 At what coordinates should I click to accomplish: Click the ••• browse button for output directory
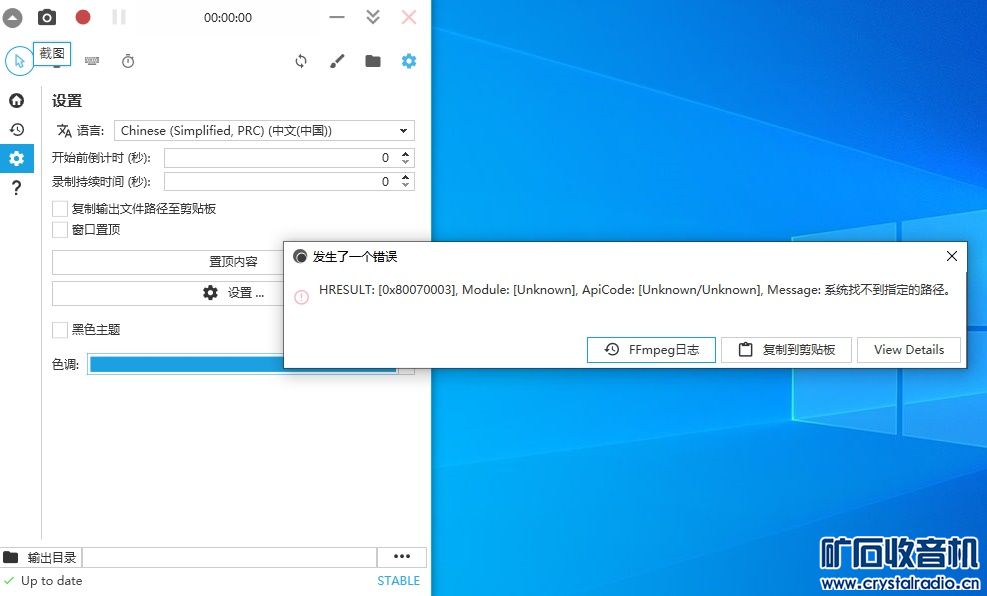402,557
